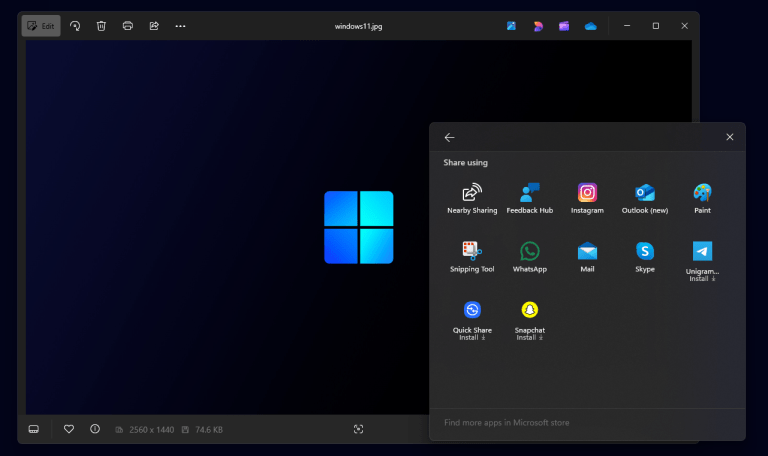The image size is (768, 456).
Task: Share with Outlook (new)
Action: [x=645, y=199]
